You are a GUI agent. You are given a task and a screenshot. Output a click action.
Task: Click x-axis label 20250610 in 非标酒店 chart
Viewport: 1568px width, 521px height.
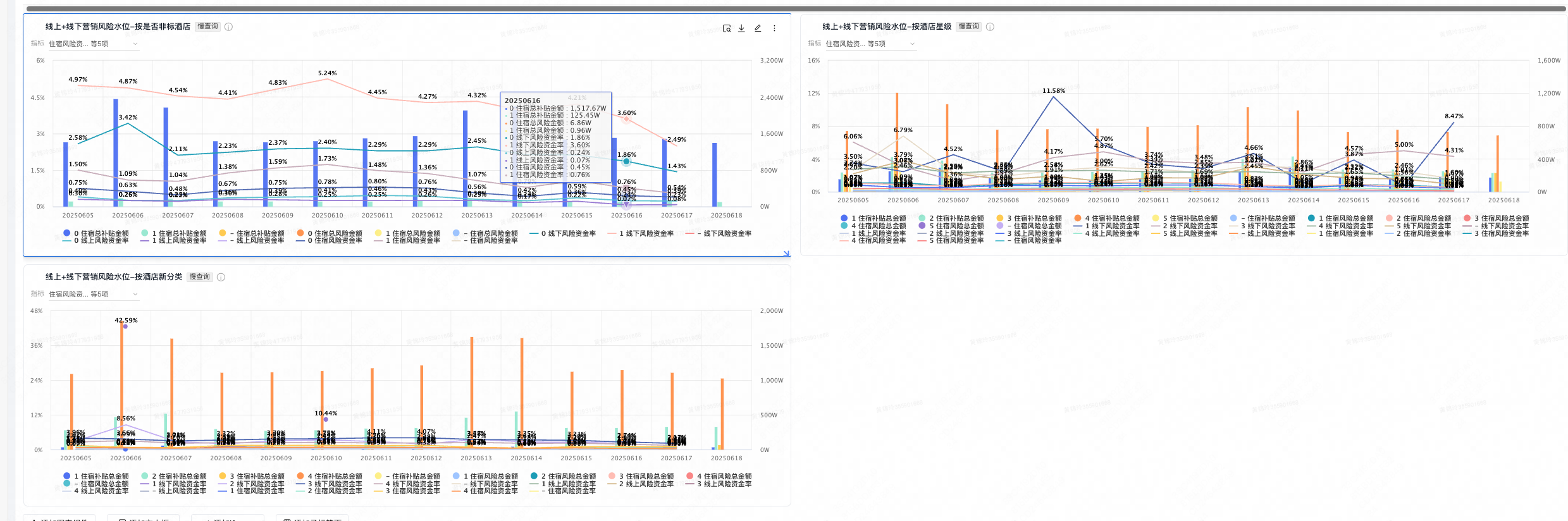click(x=327, y=216)
